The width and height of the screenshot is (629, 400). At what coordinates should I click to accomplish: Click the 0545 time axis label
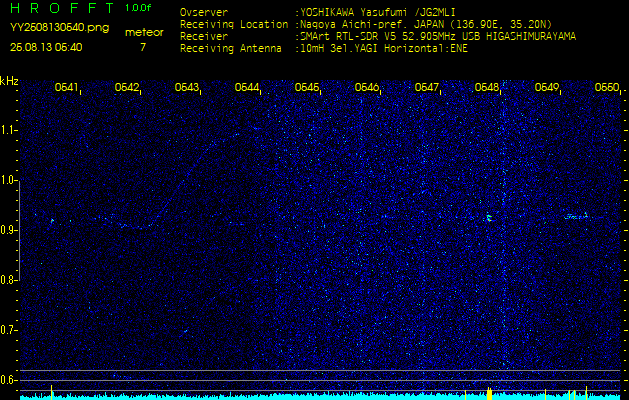pyautogui.click(x=306, y=87)
